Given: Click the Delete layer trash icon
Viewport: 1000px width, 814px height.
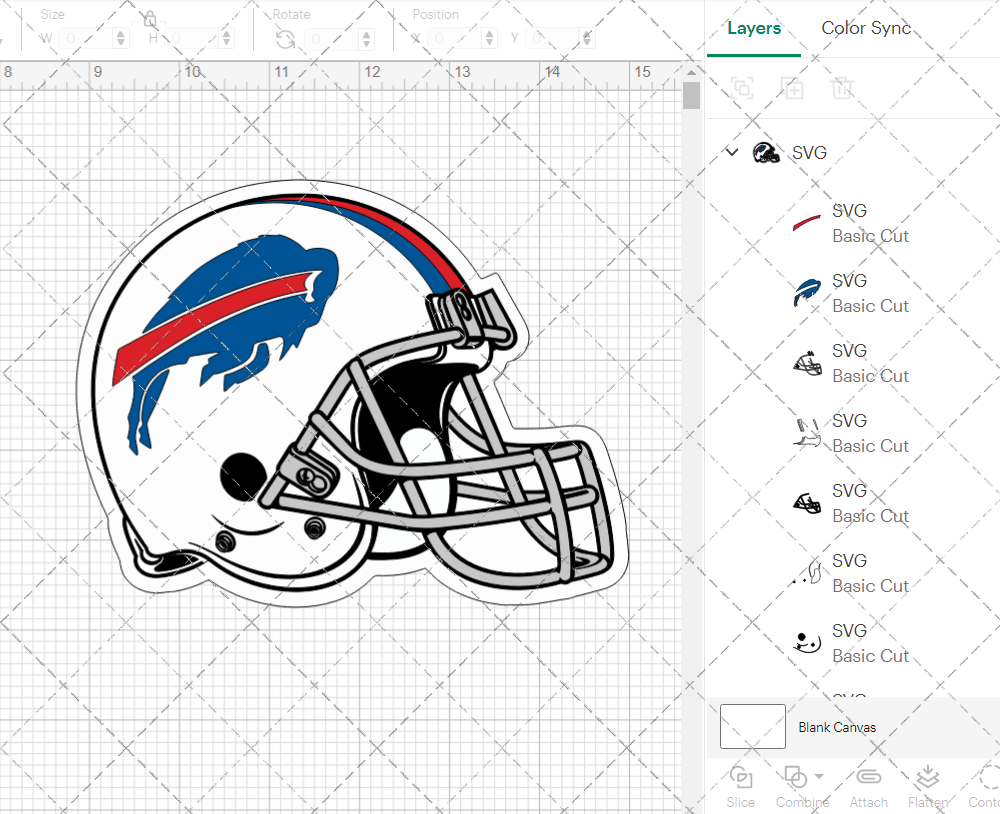Looking at the screenshot, I should point(842,87).
